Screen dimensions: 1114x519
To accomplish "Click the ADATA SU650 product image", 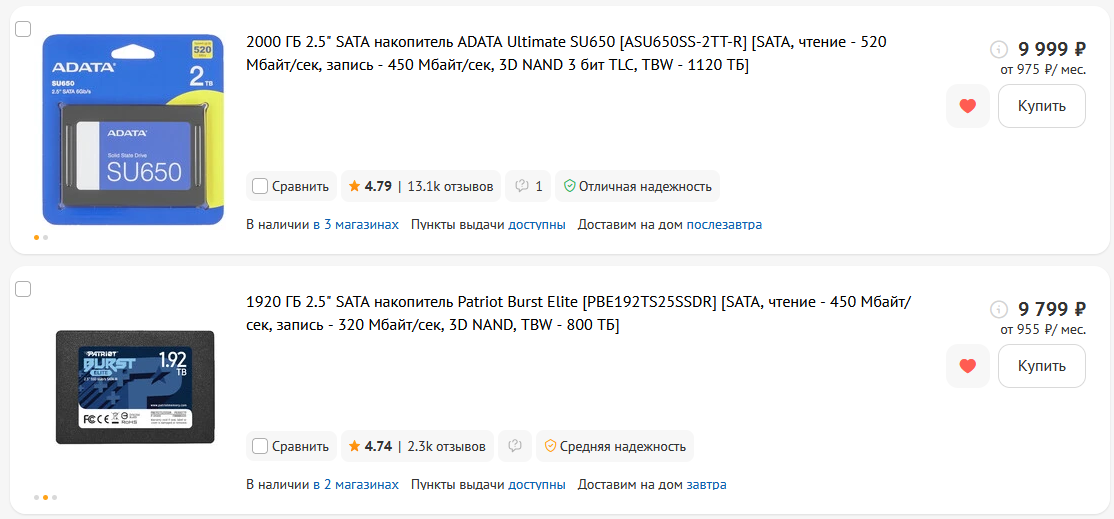I will pos(133,130).
